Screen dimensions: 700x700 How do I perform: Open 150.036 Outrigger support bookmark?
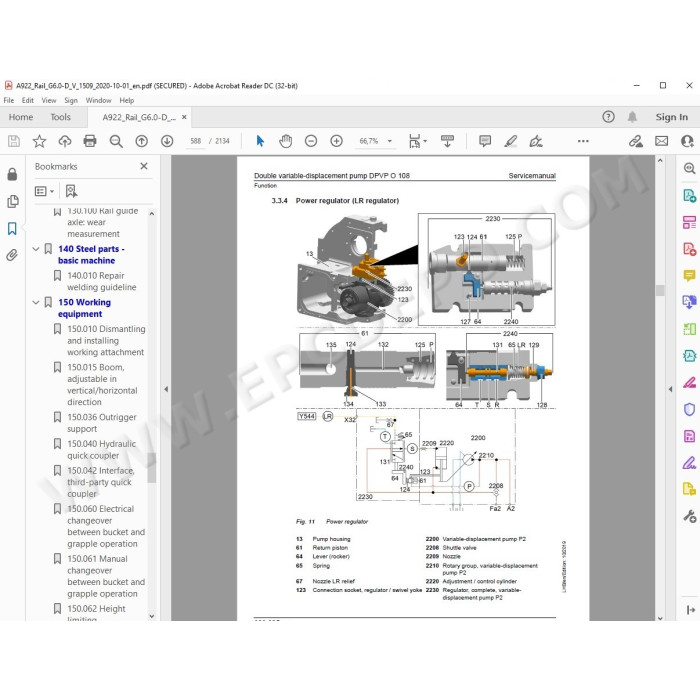tap(102, 423)
